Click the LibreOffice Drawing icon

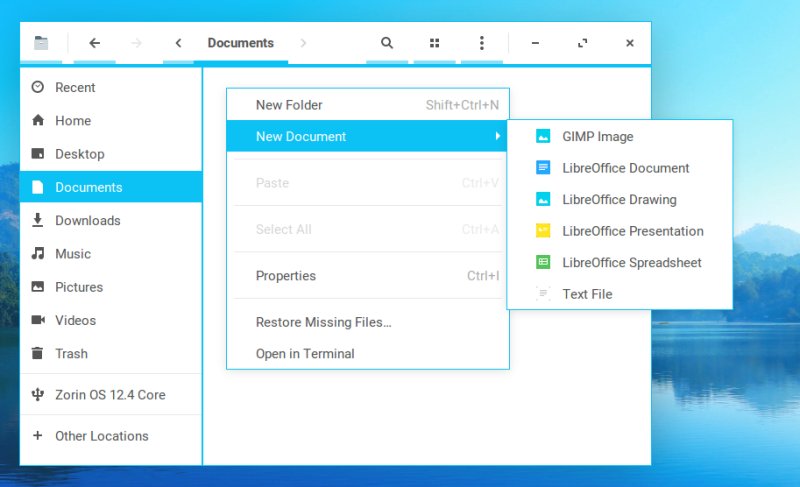(543, 199)
